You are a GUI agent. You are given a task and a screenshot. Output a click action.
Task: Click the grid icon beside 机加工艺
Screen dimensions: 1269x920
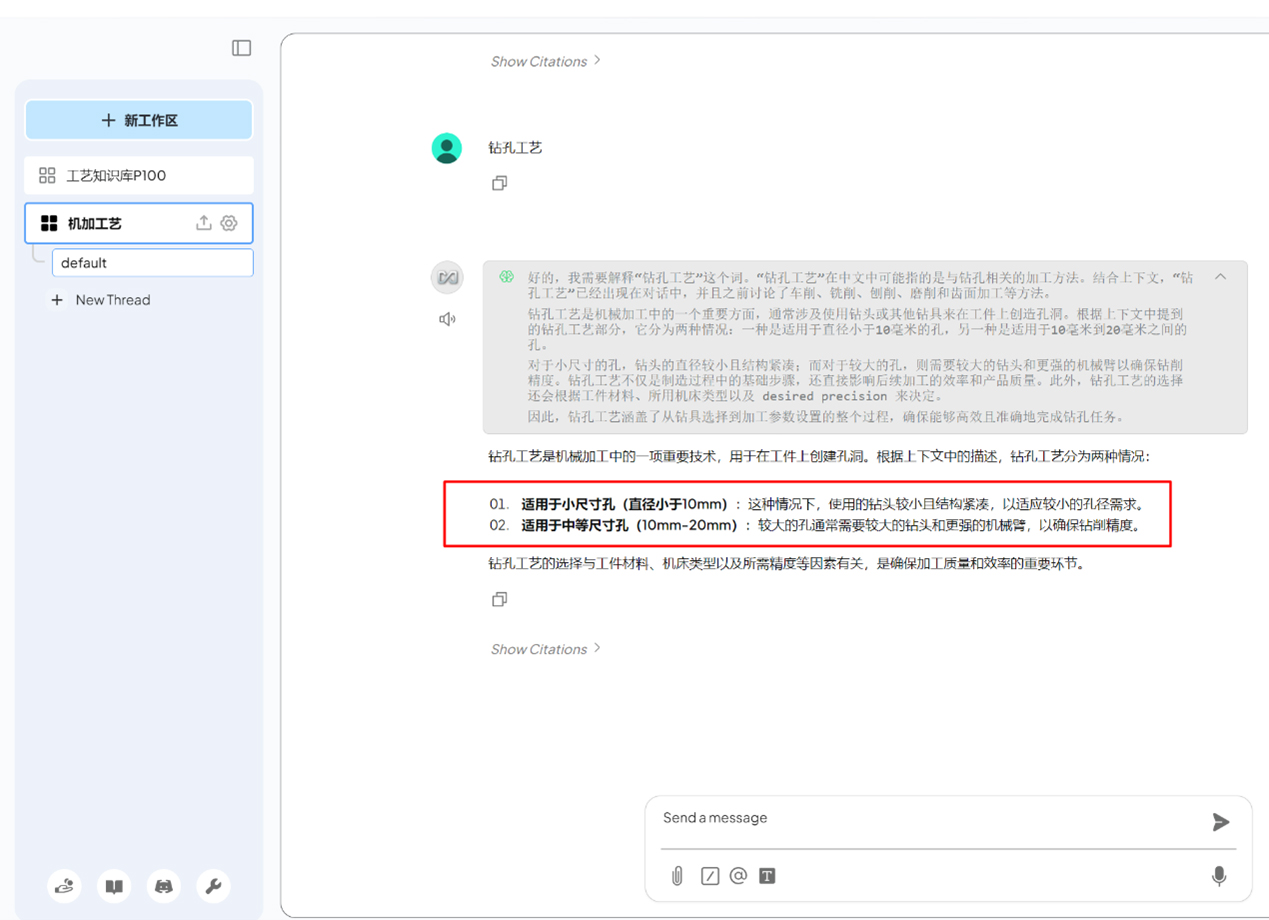click(x=49, y=223)
